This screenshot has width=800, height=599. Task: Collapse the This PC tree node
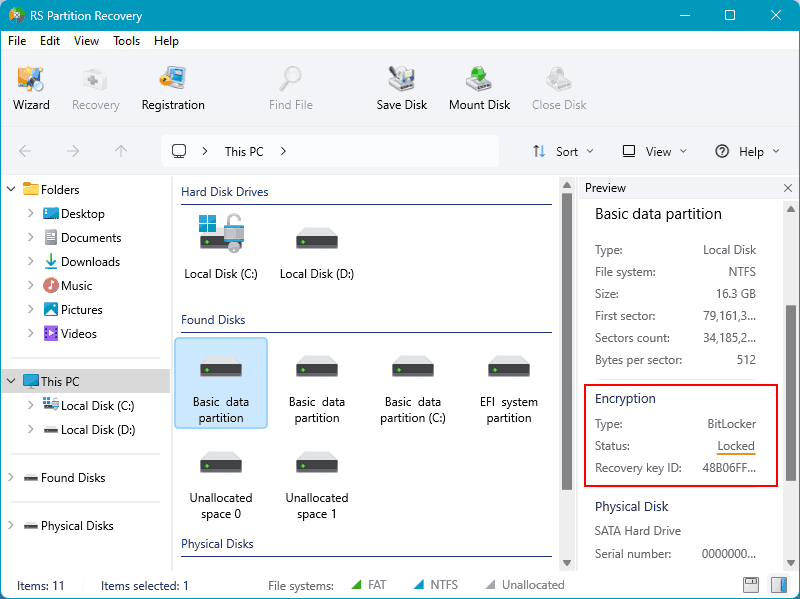tap(11, 381)
